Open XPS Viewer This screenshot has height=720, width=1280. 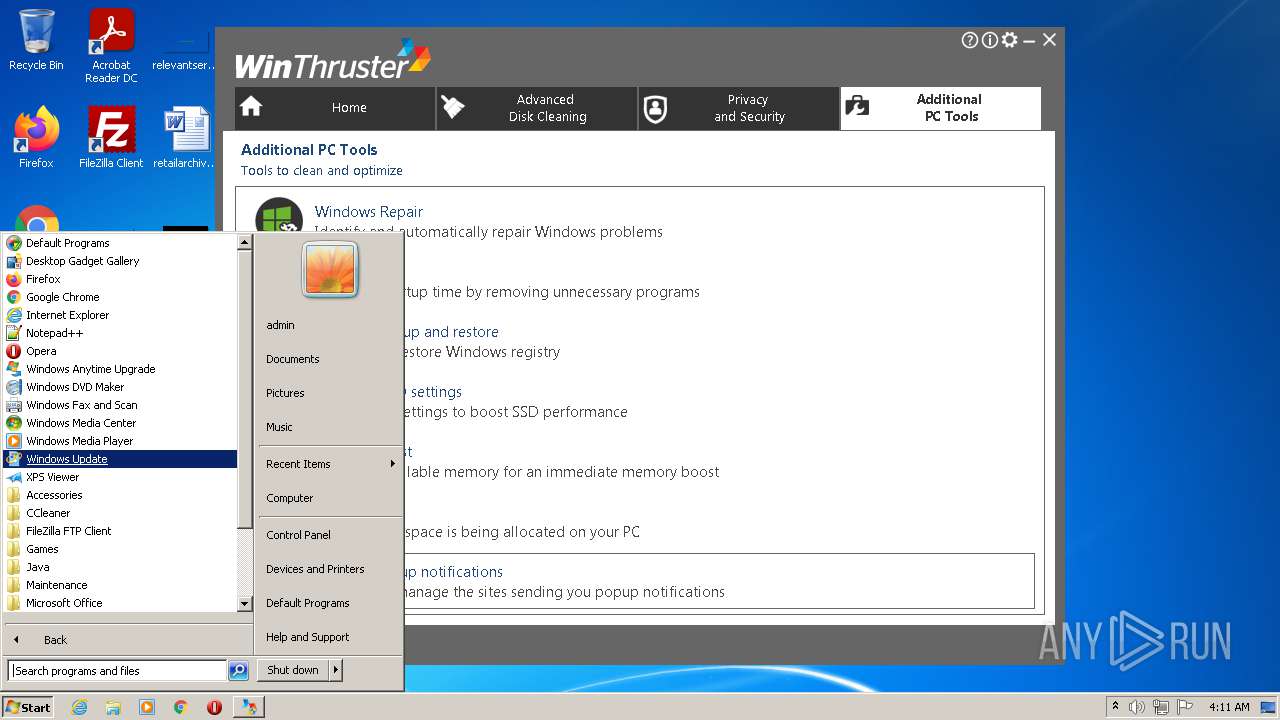(x=120, y=477)
